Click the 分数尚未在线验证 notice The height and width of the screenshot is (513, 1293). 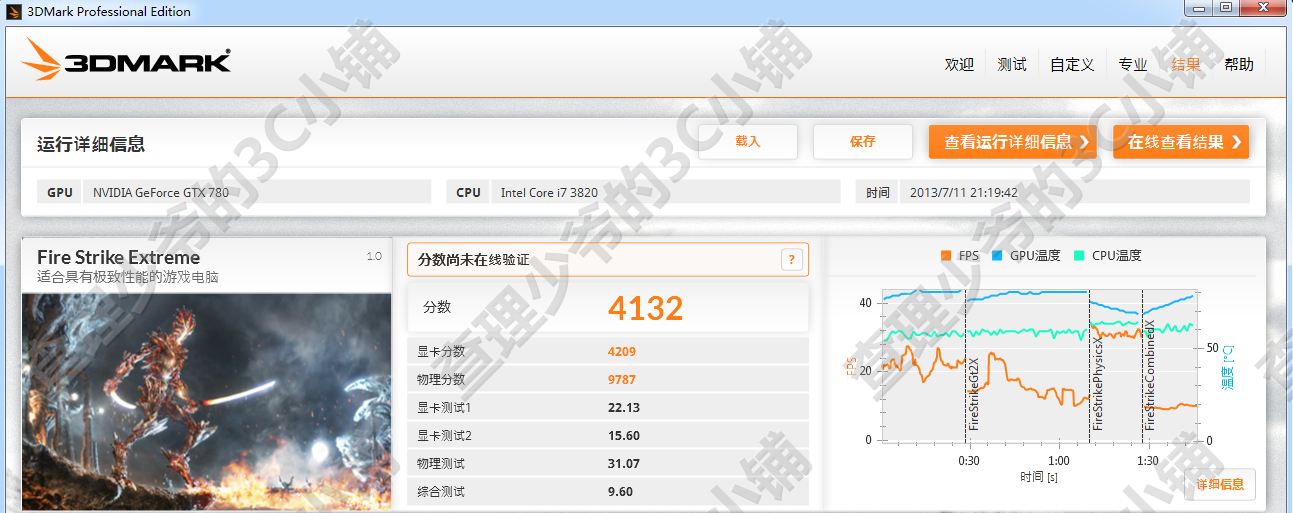pos(608,260)
